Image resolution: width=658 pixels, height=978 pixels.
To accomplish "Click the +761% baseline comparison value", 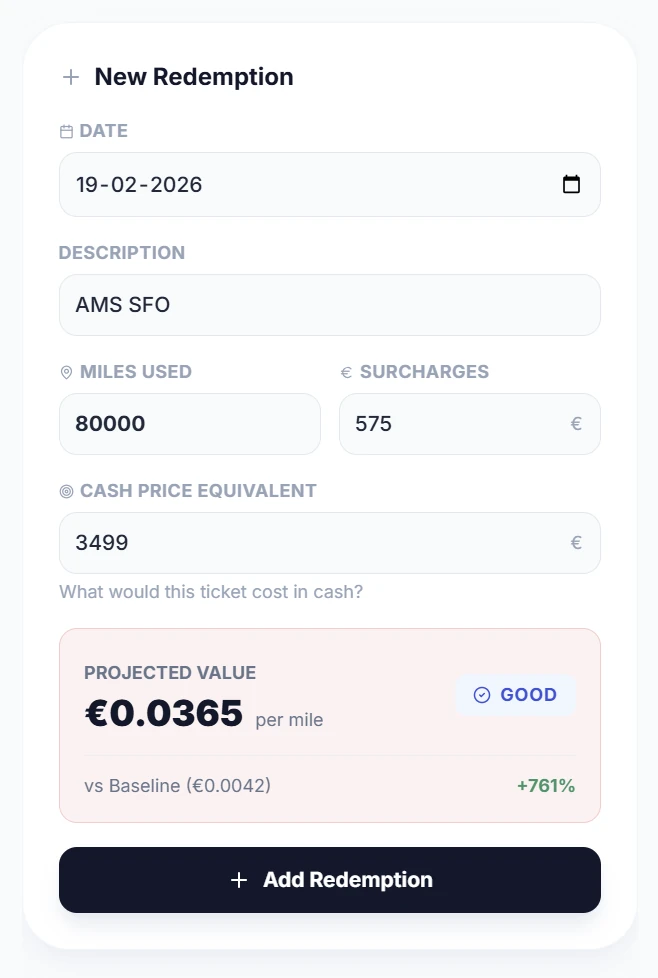I will (546, 786).
